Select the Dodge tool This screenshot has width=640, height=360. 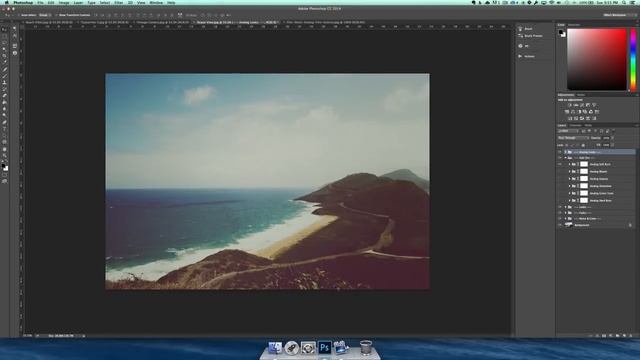(4, 115)
